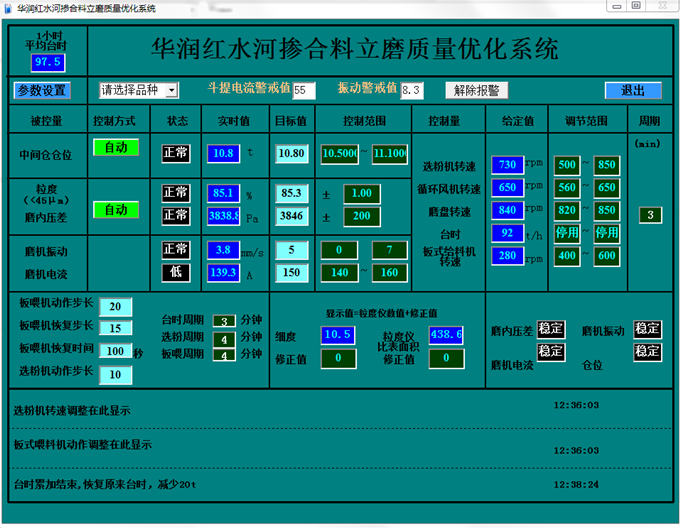Click the application icon in the title bar
This screenshot has width=680, height=528.
point(8,7)
